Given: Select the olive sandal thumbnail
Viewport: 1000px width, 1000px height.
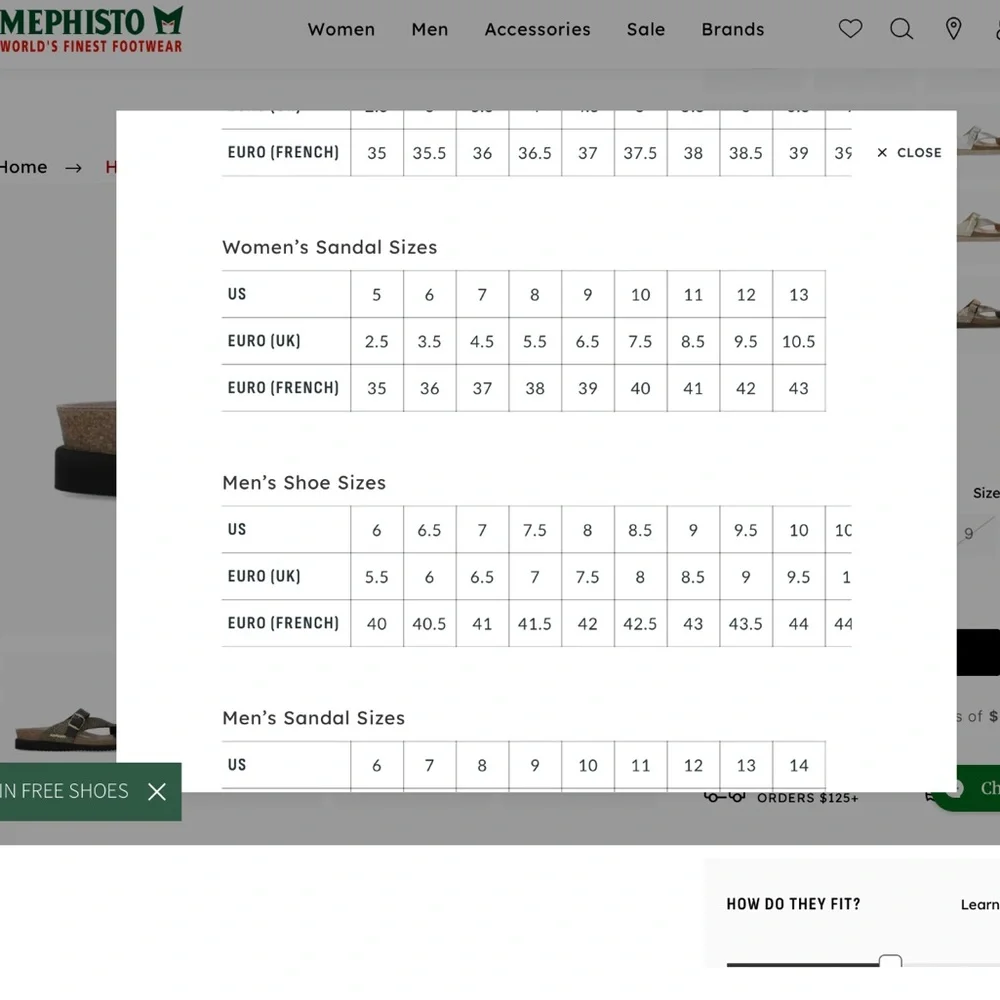Looking at the screenshot, I should tap(65, 729).
